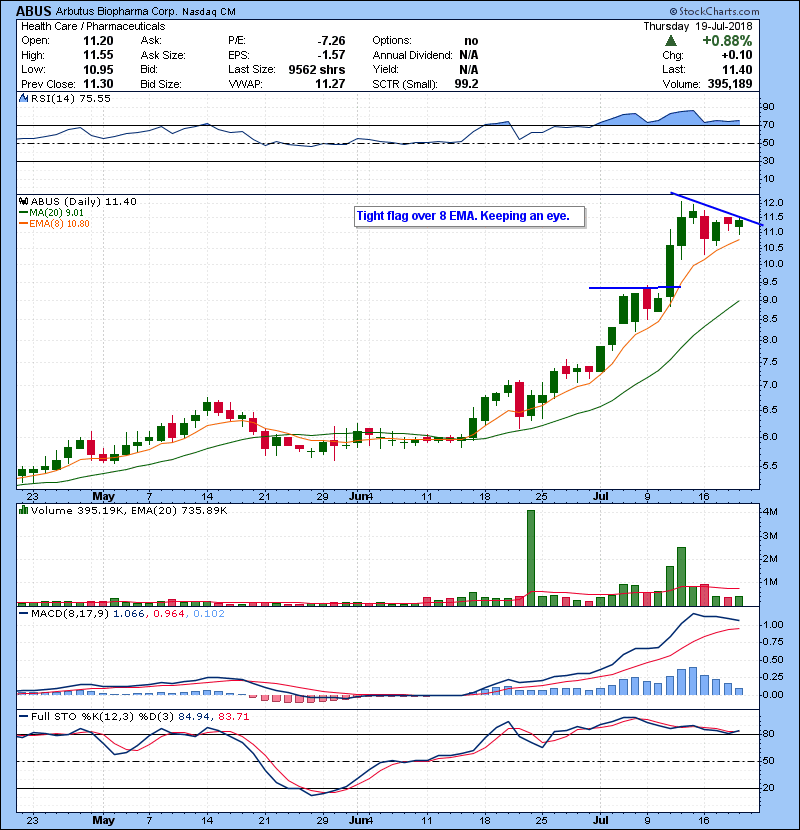800x830 pixels.
Task: Click the Prev Close value 11.30
Action: click(x=98, y=84)
